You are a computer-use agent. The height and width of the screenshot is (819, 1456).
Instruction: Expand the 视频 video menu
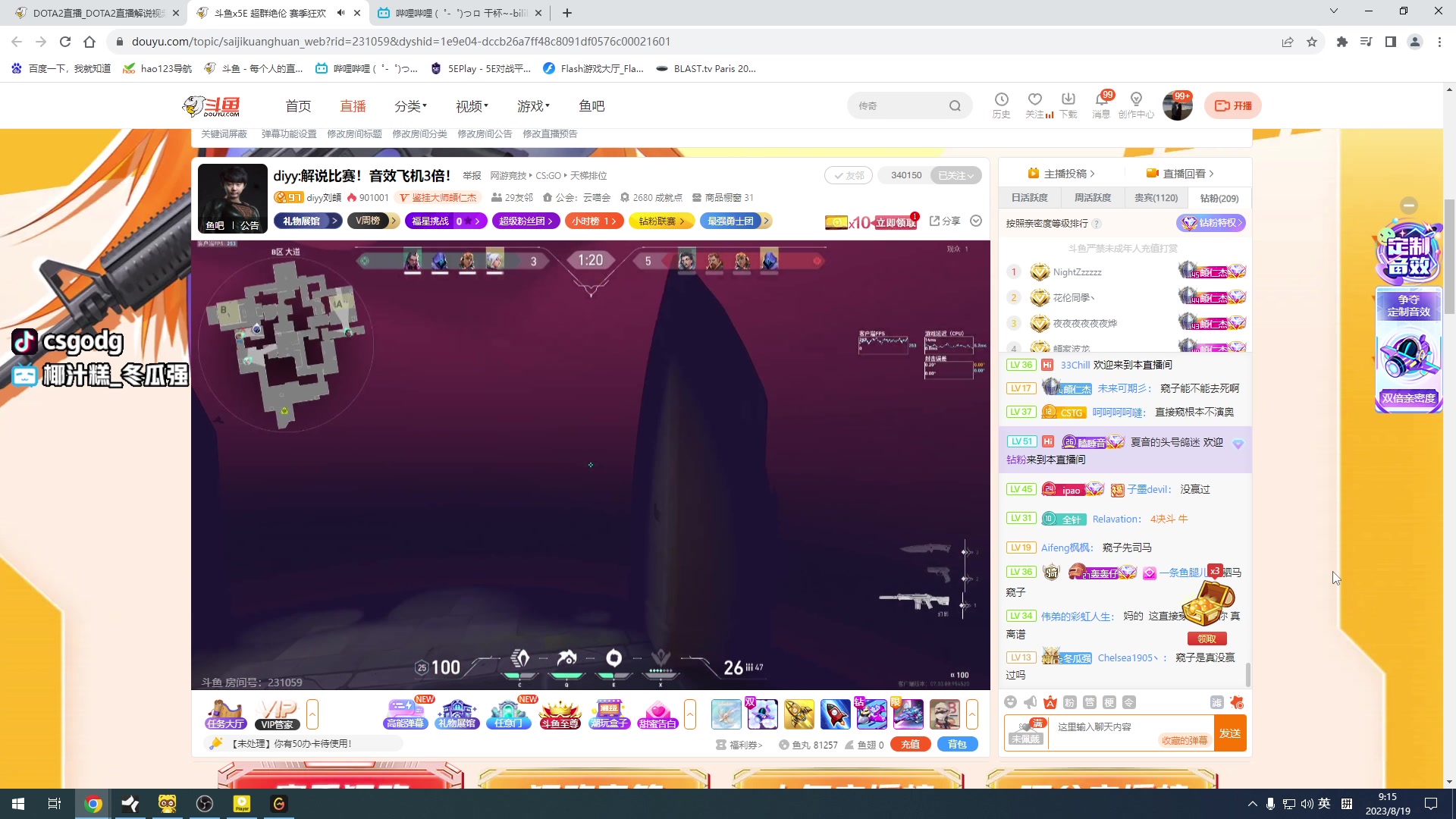(472, 106)
